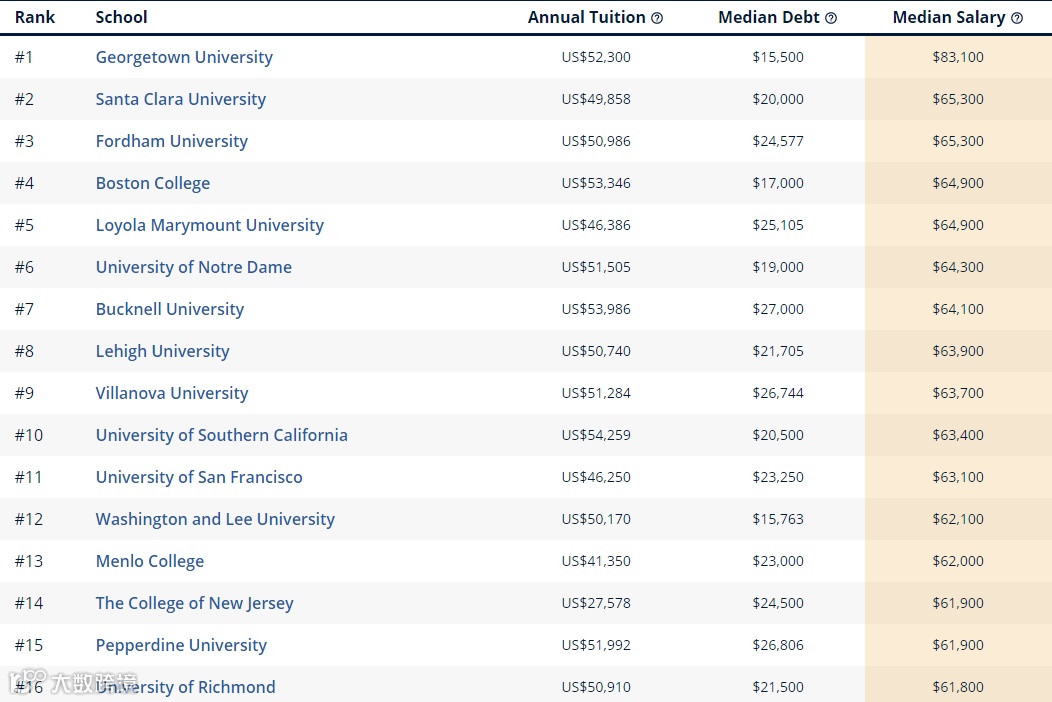Click the Rank column header
The width and height of the screenshot is (1052, 702).
(x=35, y=17)
